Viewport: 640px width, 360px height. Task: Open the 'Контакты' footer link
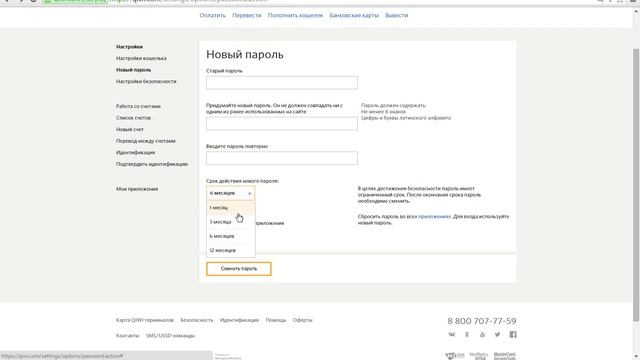[x=127, y=336]
